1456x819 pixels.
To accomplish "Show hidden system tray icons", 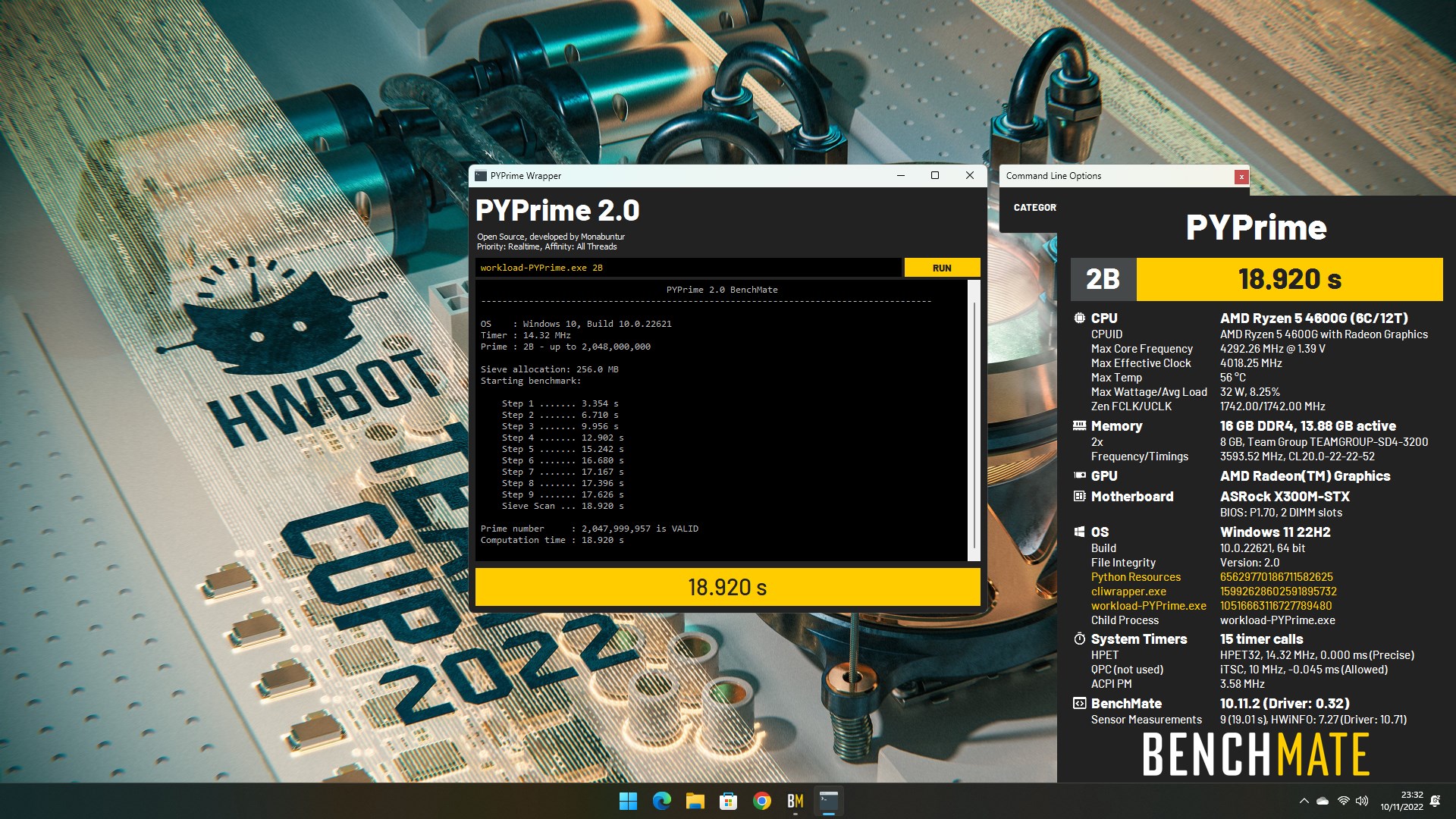I will click(1304, 801).
